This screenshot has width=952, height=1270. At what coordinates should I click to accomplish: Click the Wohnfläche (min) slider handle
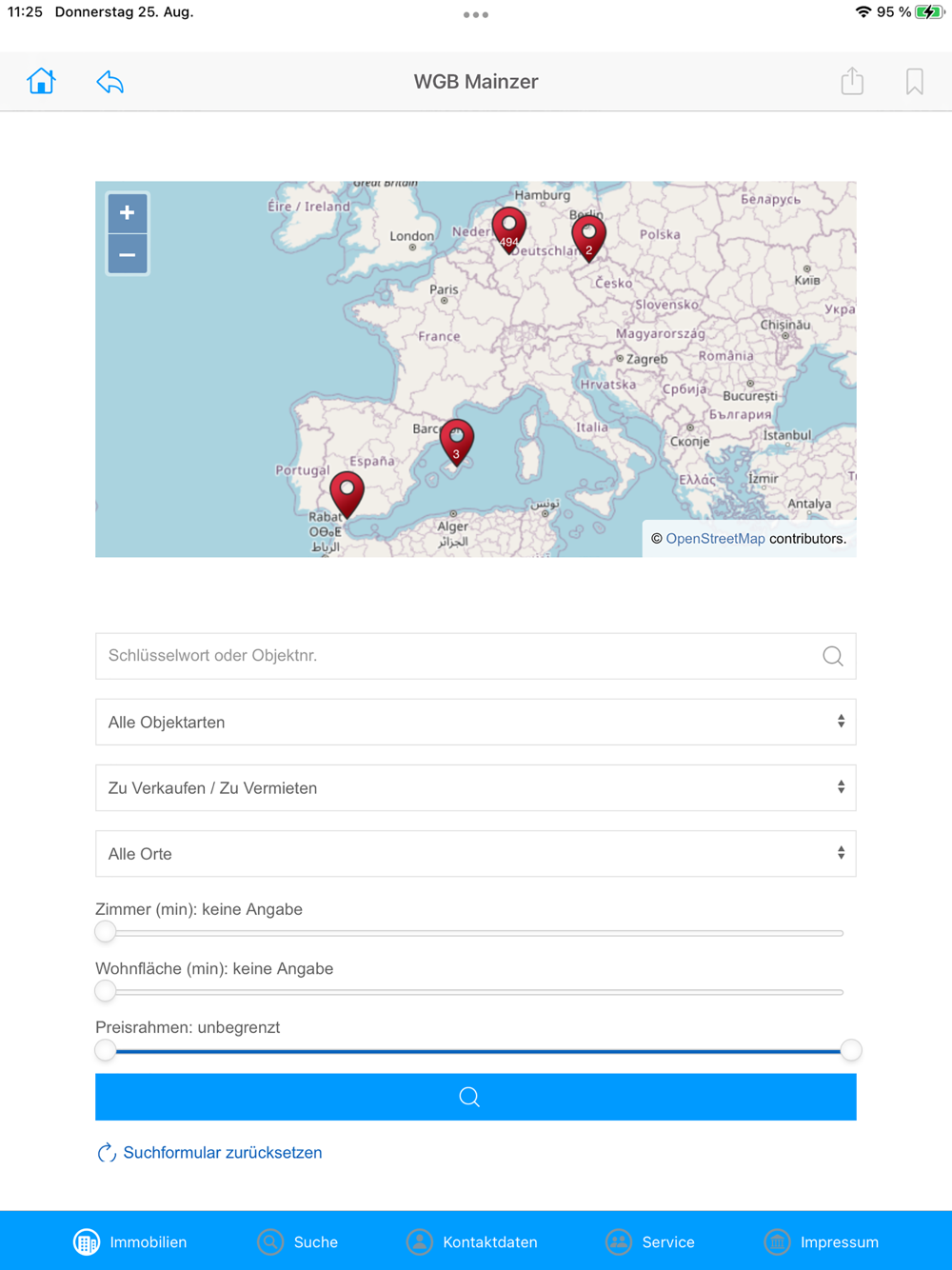click(106, 991)
